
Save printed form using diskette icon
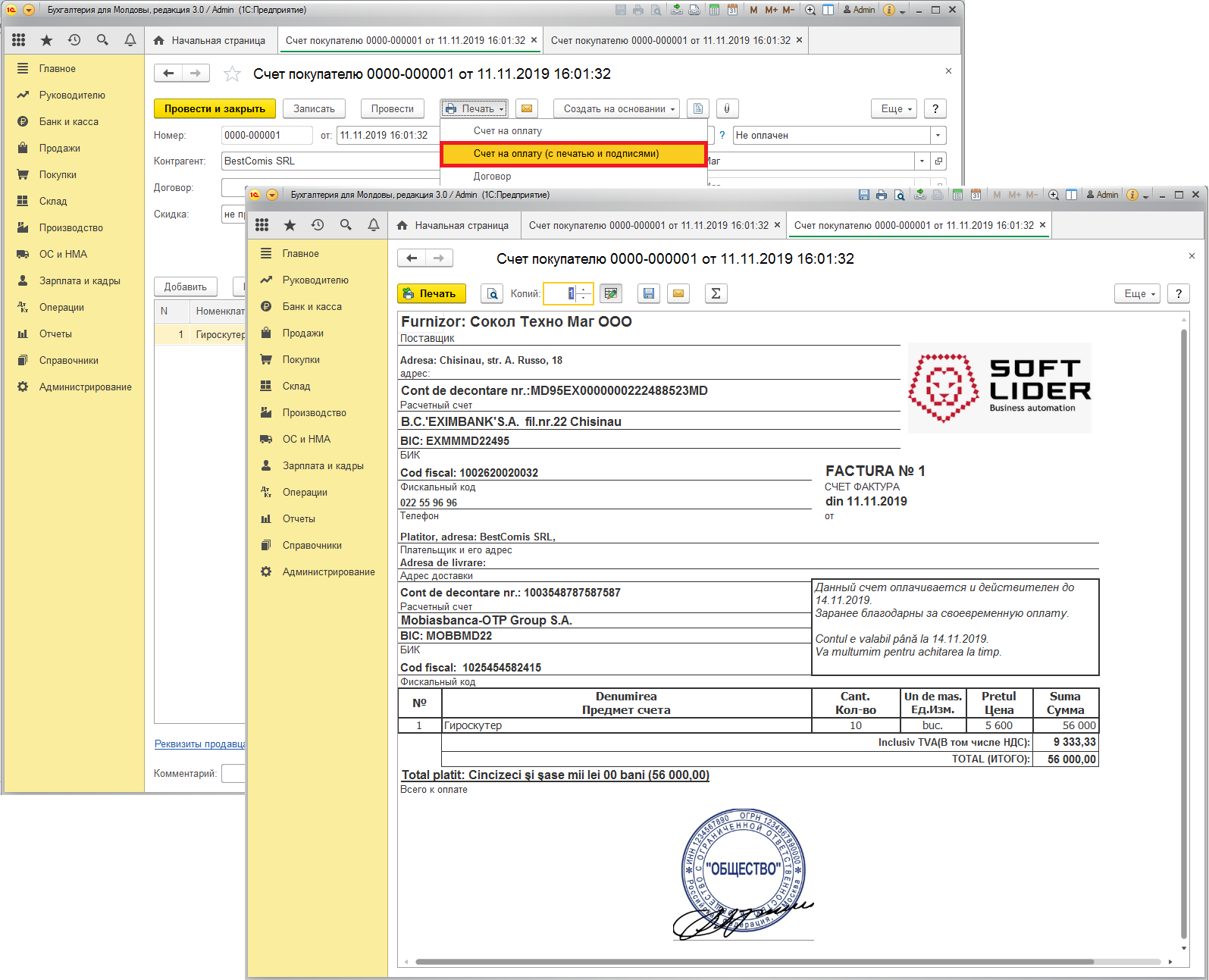click(648, 293)
